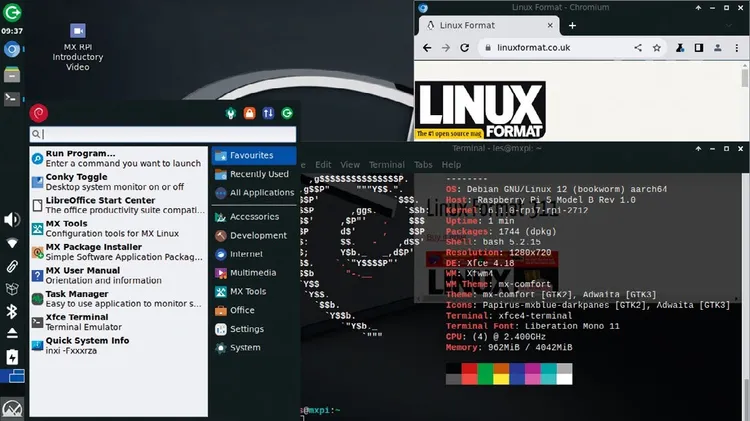
Task: Open the Settings category
Action: (254, 329)
